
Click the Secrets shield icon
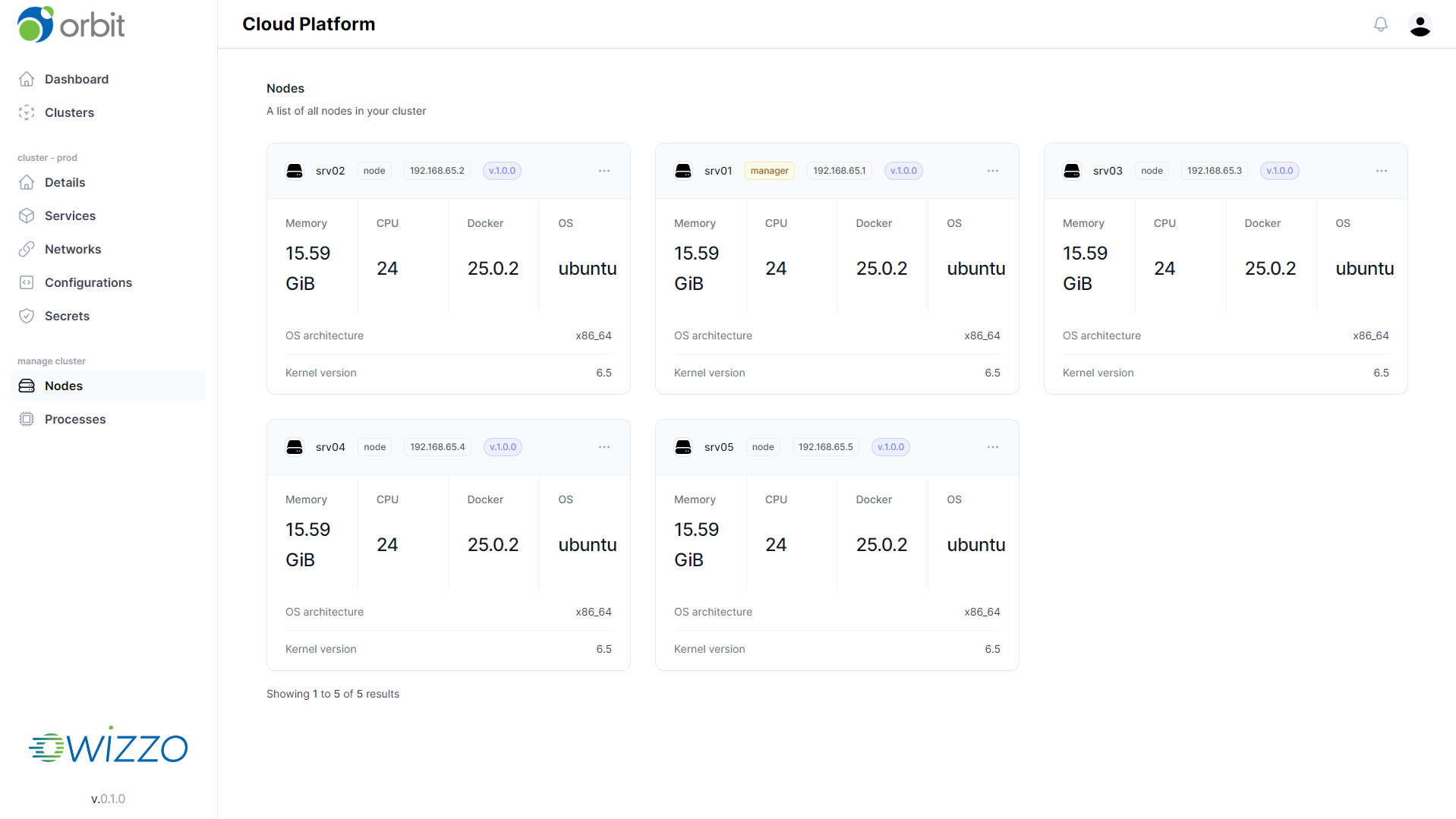click(x=27, y=316)
